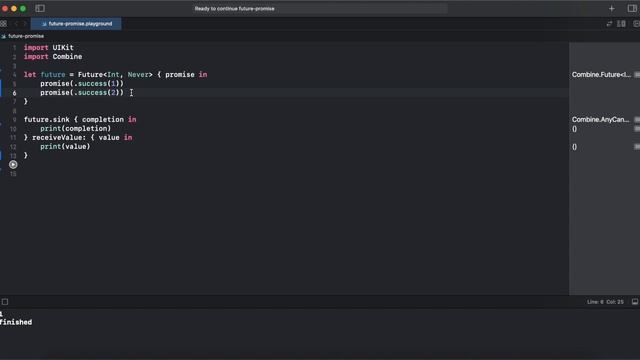Show result for print(value) line

coord(637,147)
